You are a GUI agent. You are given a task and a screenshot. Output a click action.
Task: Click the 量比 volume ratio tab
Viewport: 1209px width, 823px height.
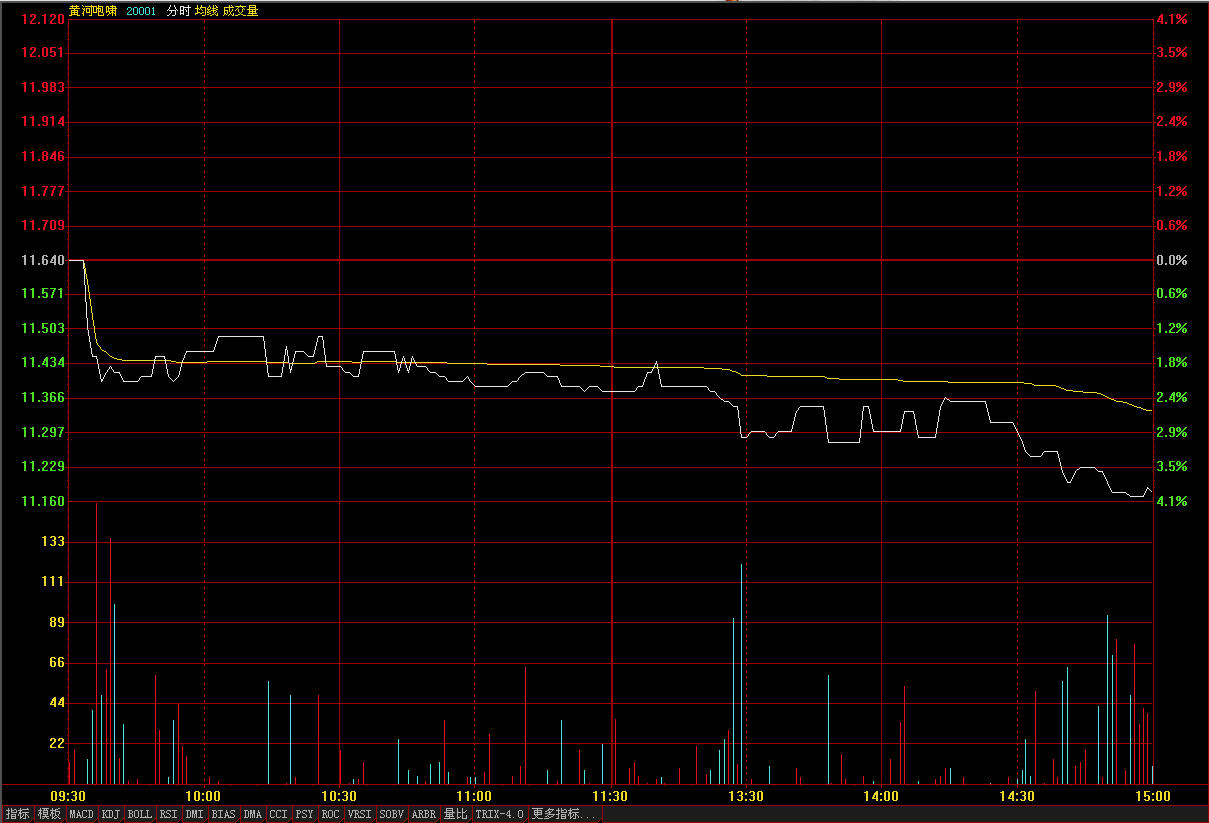456,814
